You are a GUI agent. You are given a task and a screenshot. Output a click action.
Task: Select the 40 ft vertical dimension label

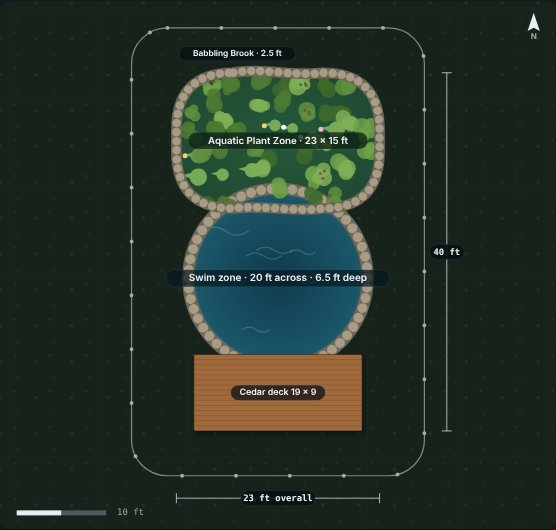(446, 252)
